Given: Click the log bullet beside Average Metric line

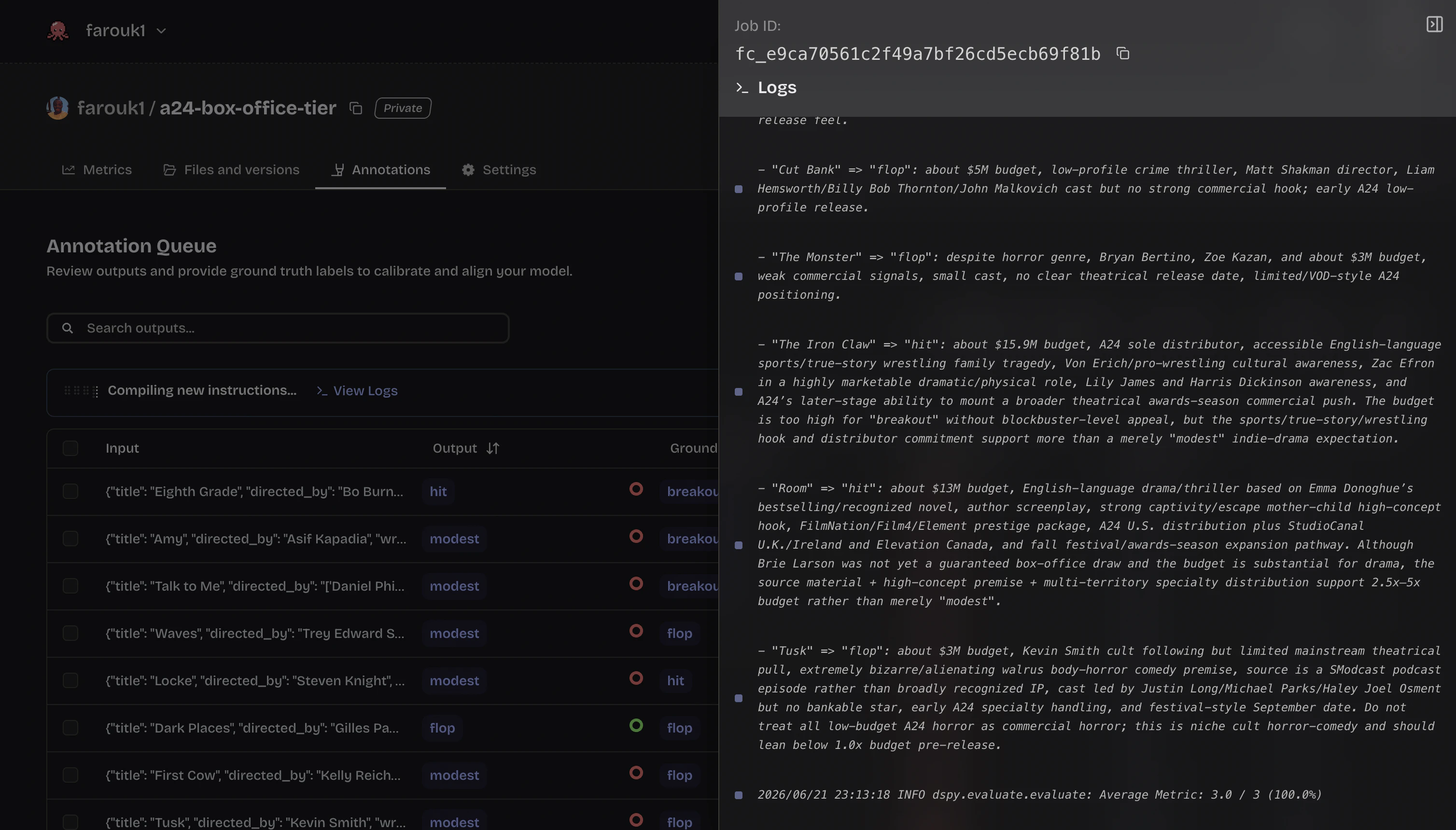Looking at the screenshot, I should coord(739,795).
